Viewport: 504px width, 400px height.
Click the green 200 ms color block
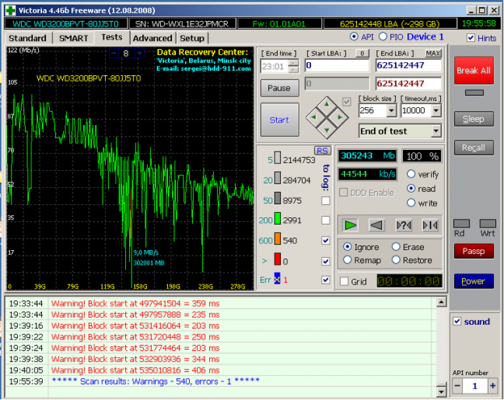[278, 219]
